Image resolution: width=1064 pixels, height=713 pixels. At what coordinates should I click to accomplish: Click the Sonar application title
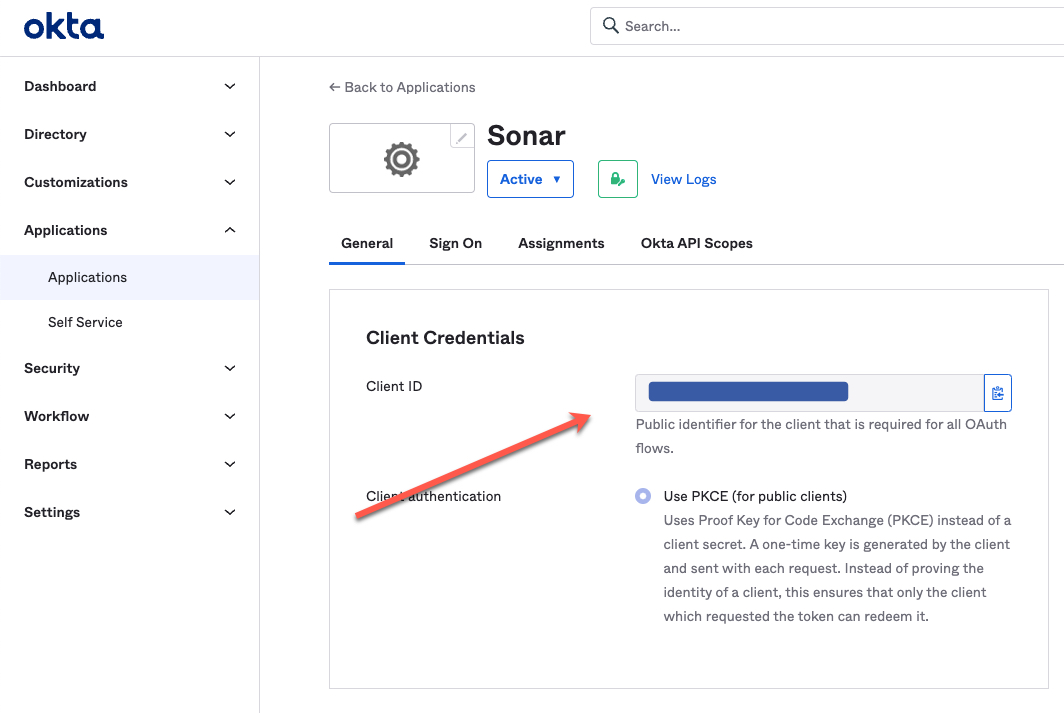coord(526,136)
